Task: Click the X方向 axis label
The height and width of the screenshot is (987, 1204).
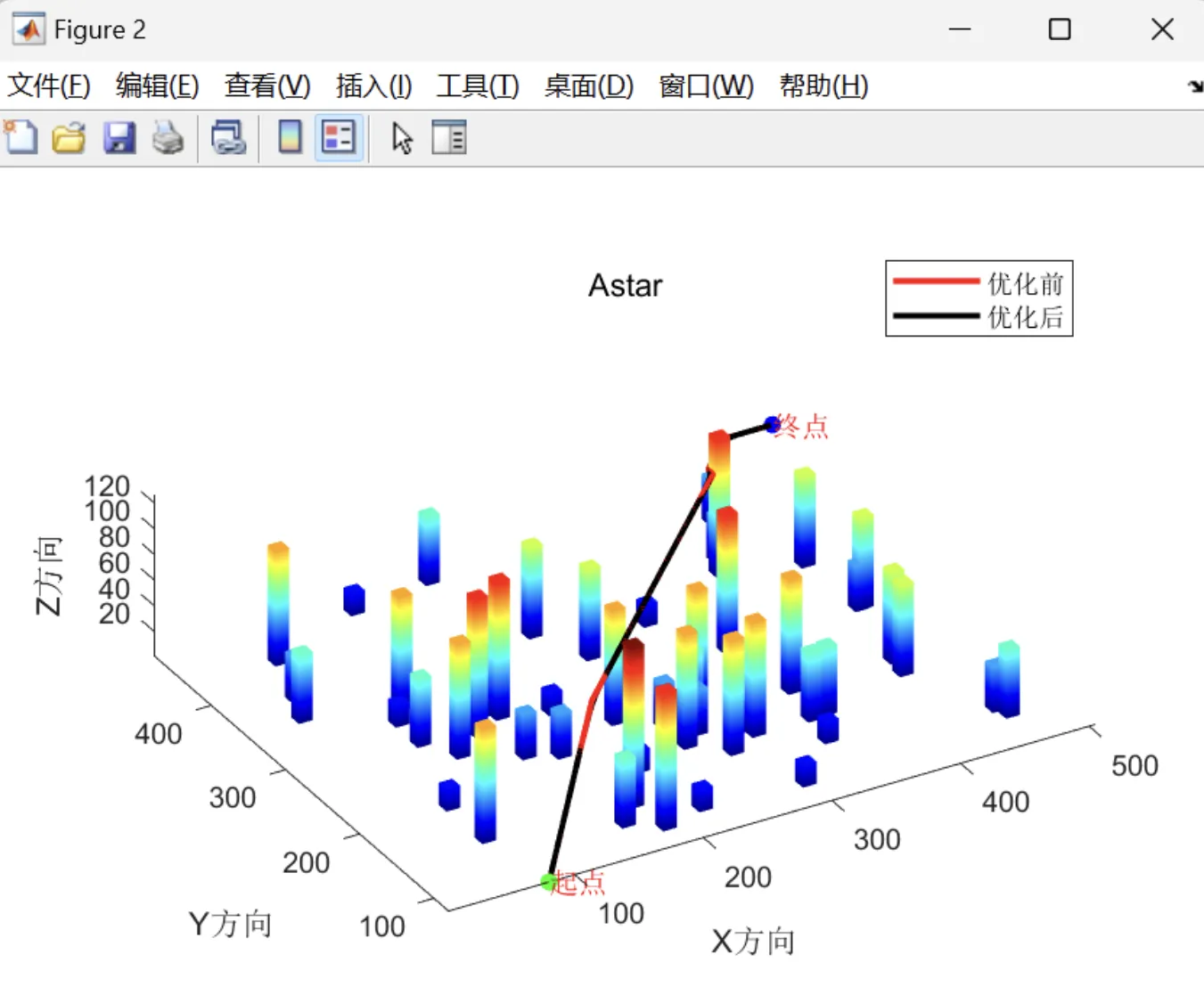Action: (x=753, y=942)
